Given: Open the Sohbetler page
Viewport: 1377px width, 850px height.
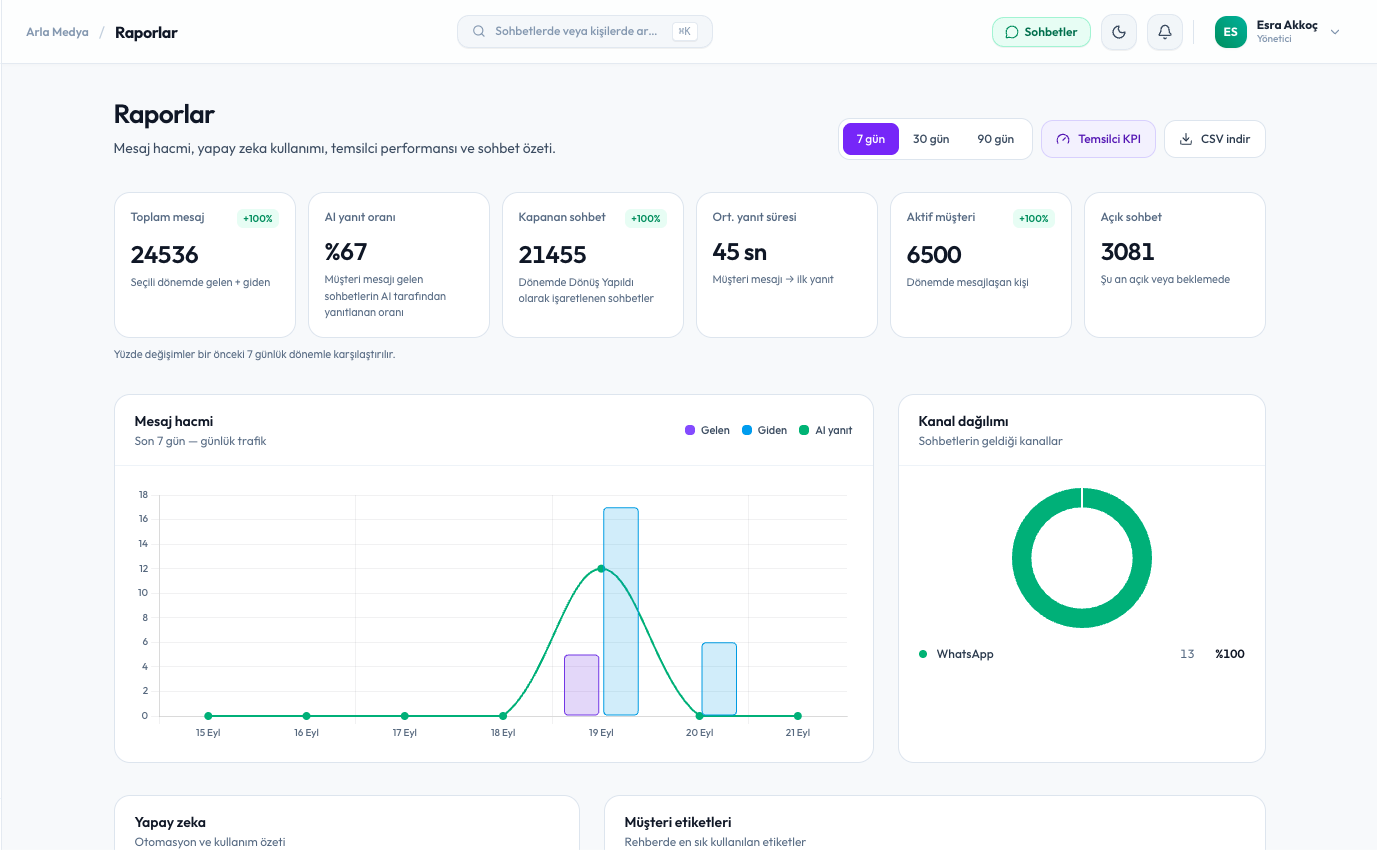Looking at the screenshot, I should (x=1041, y=32).
